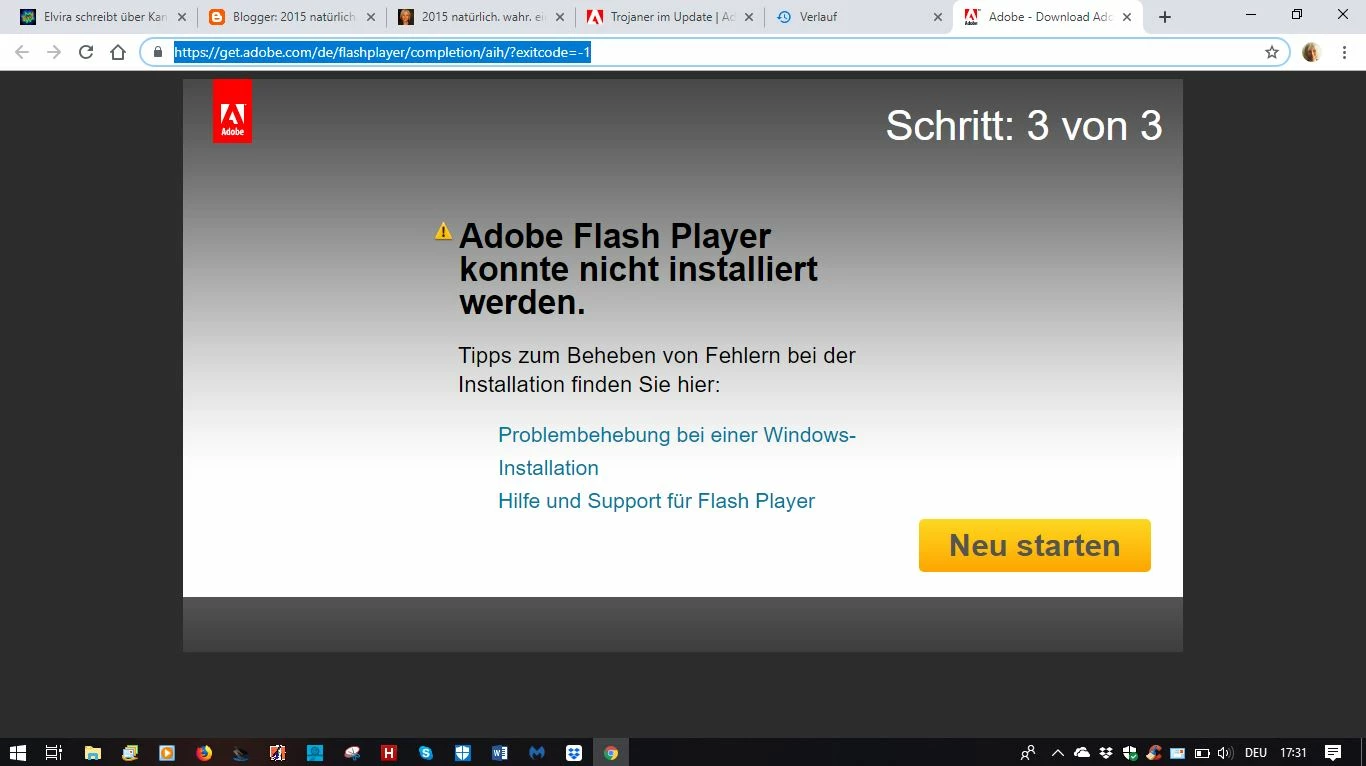
Task: Click the Schritt: 3 von 3 heading
Action: [1024, 126]
